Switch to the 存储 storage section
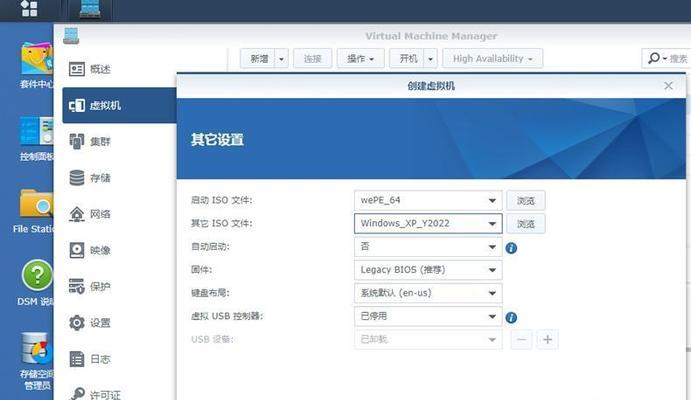The image size is (691, 400). tap(100, 178)
